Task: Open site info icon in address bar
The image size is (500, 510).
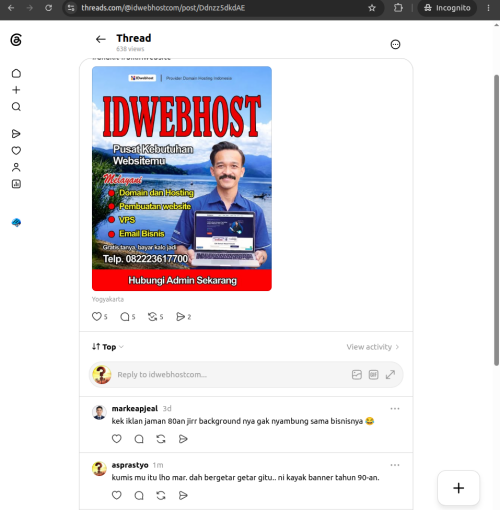Action: click(71, 8)
